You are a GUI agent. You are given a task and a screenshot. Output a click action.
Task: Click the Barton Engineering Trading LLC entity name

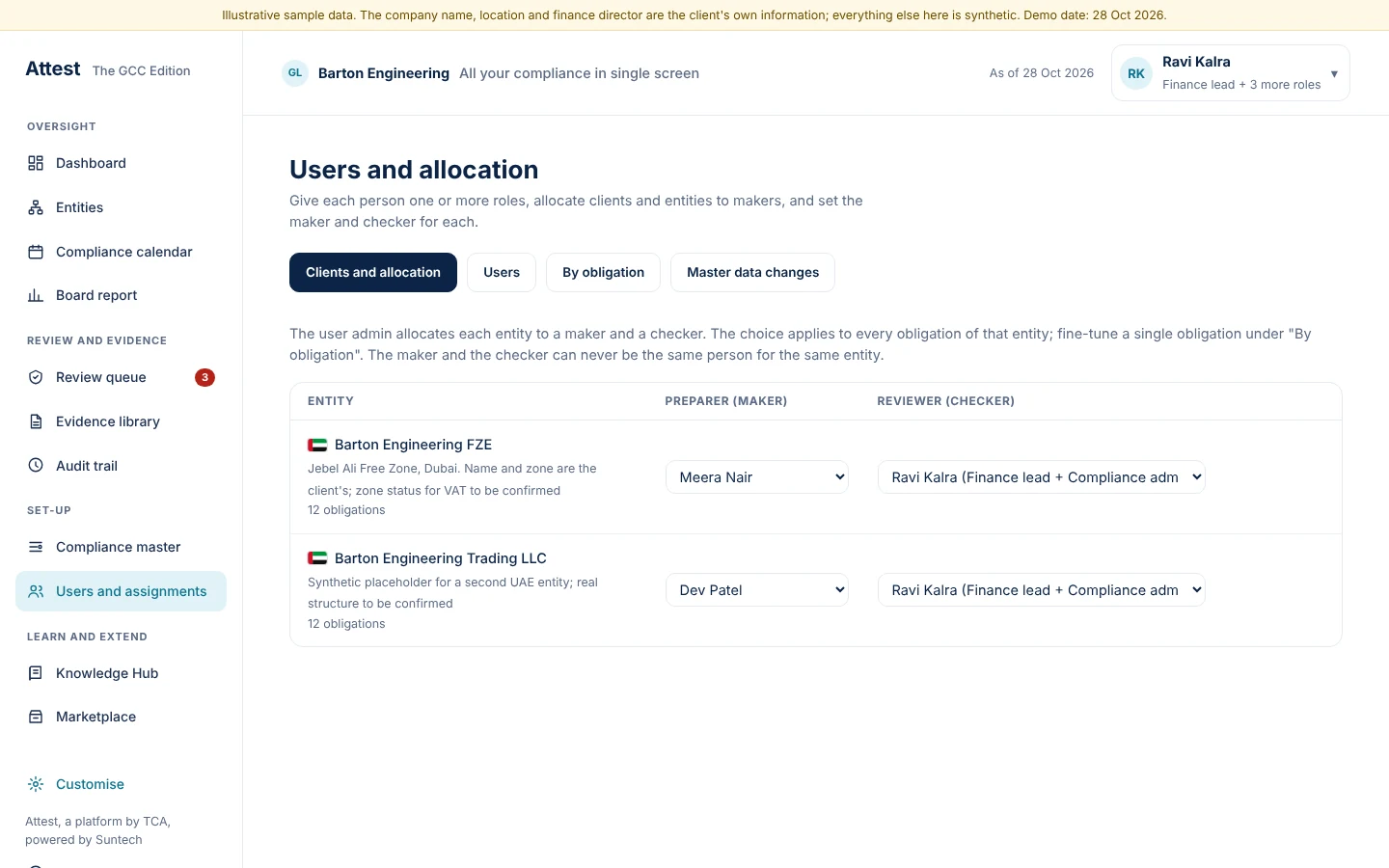[x=441, y=558]
